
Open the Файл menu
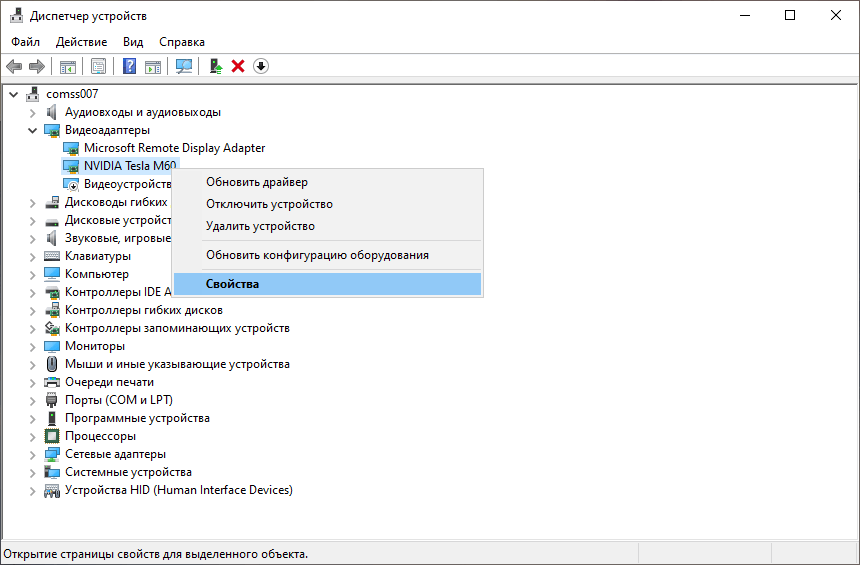tap(25, 42)
